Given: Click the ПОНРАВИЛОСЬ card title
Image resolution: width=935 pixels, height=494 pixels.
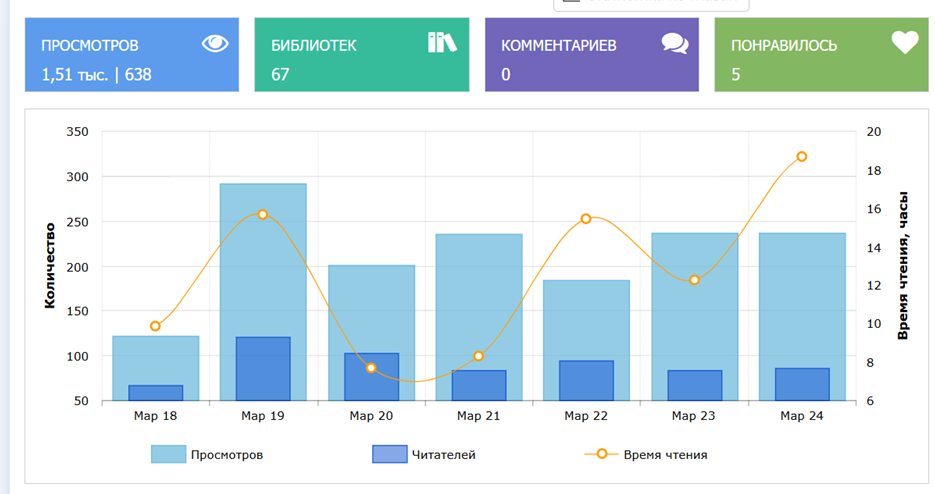Looking at the screenshot, I should pyautogui.click(x=784, y=46).
